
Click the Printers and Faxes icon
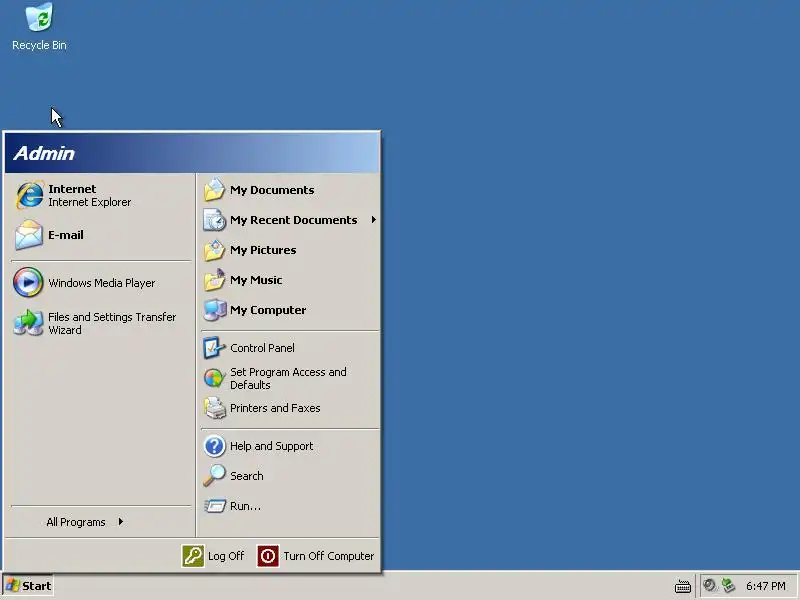click(x=214, y=408)
